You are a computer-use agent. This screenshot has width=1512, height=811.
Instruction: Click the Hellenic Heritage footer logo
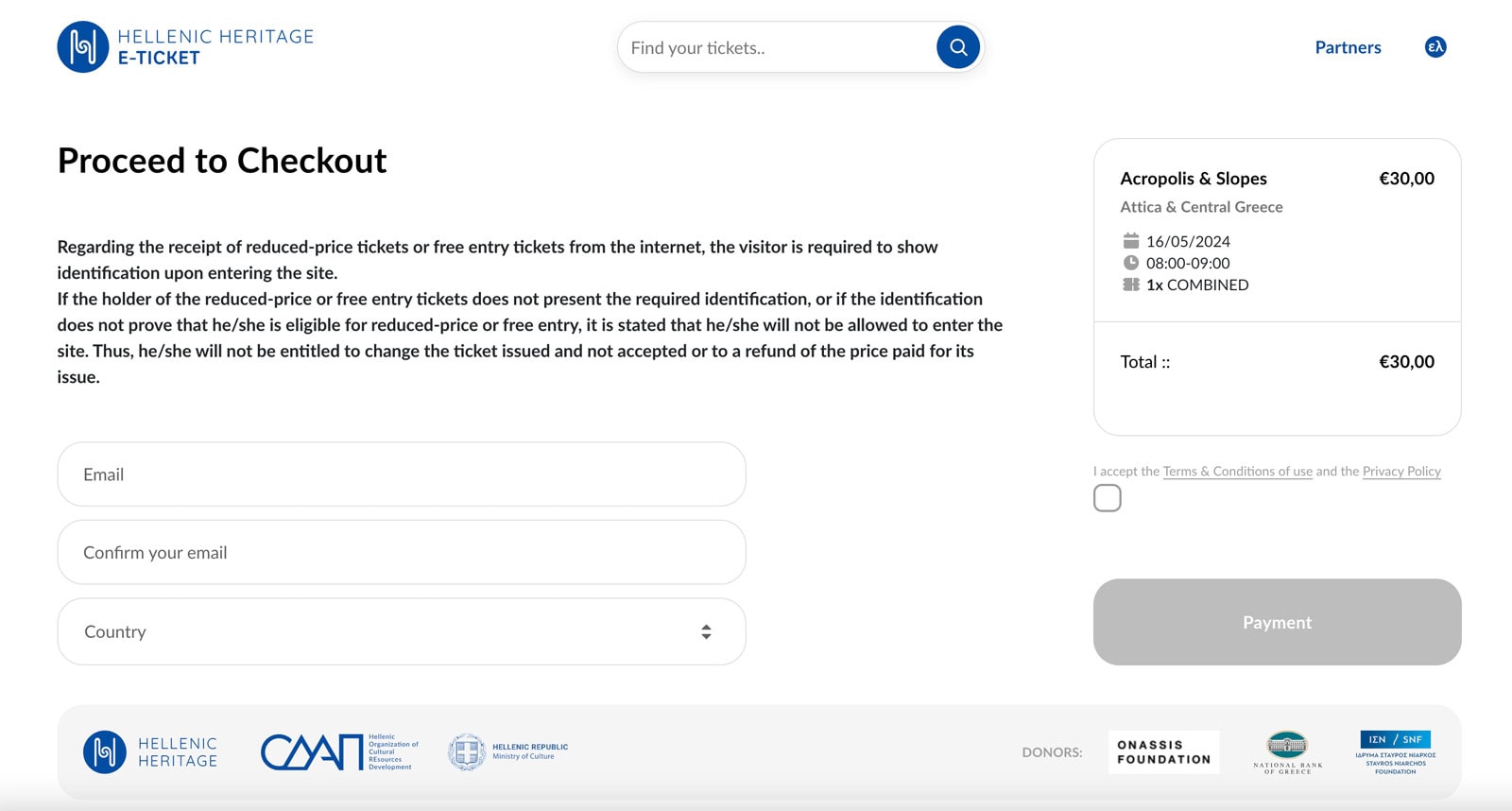(x=150, y=752)
